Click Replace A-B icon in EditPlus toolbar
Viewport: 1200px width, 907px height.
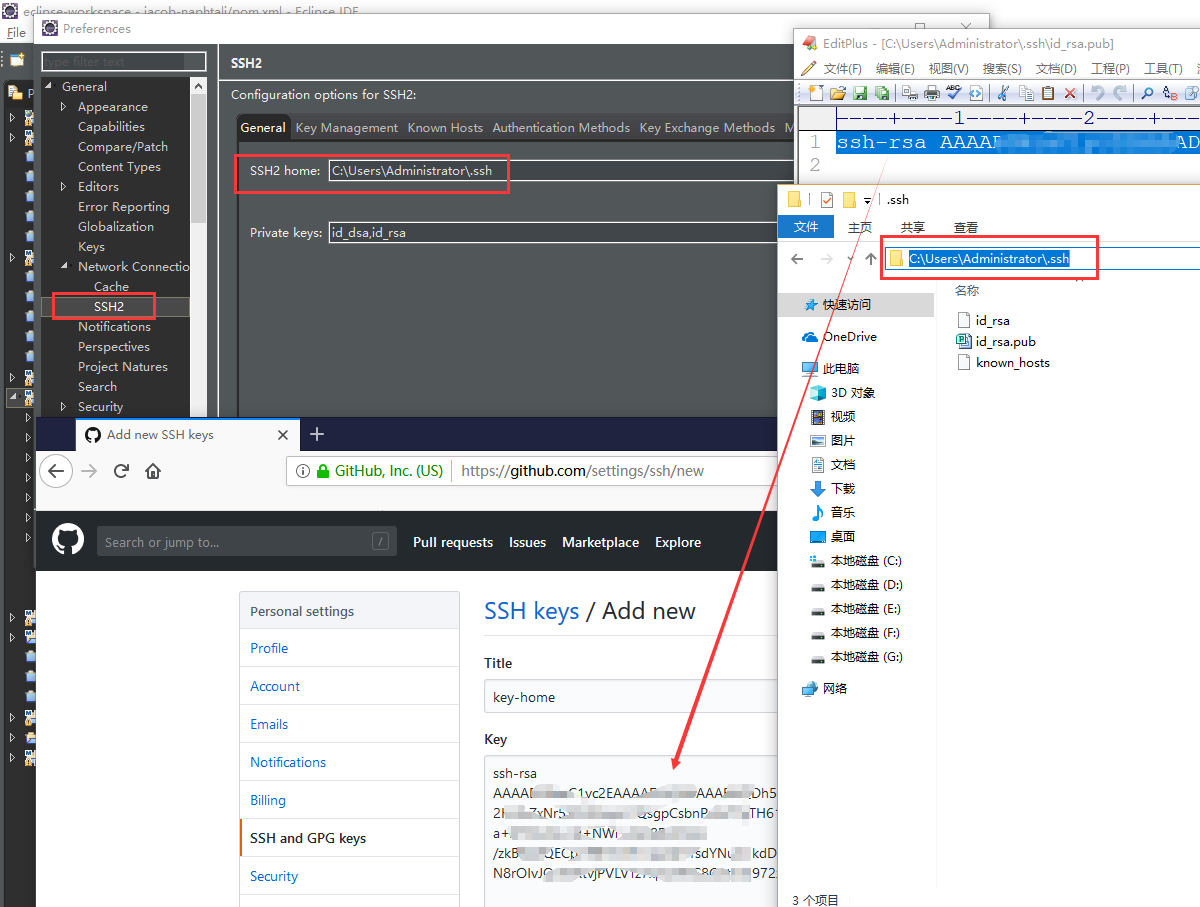1169,93
